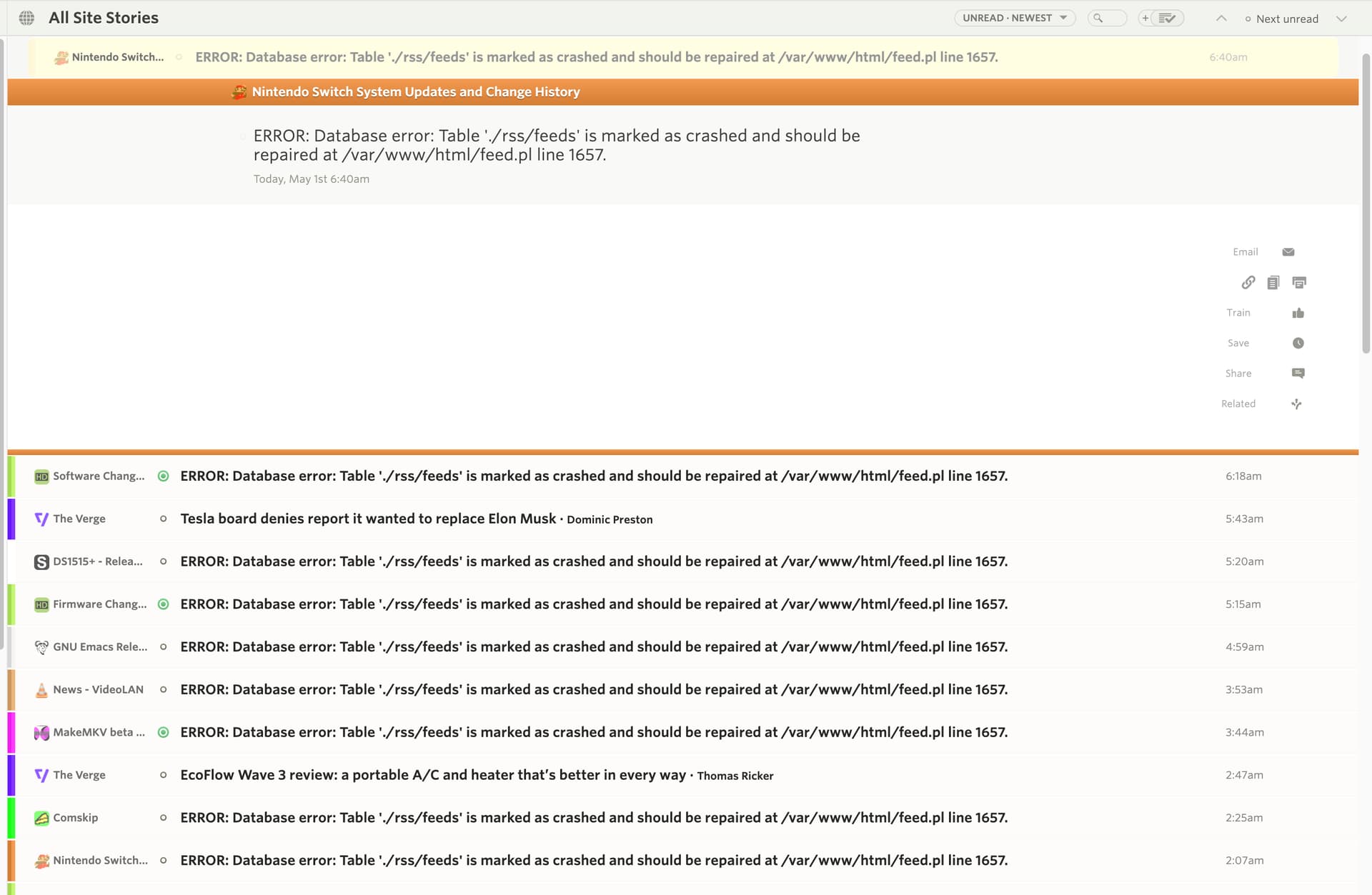Click the globe icon beside All Site Stories
Image resolution: width=1372 pixels, height=895 pixels.
(x=26, y=18)
